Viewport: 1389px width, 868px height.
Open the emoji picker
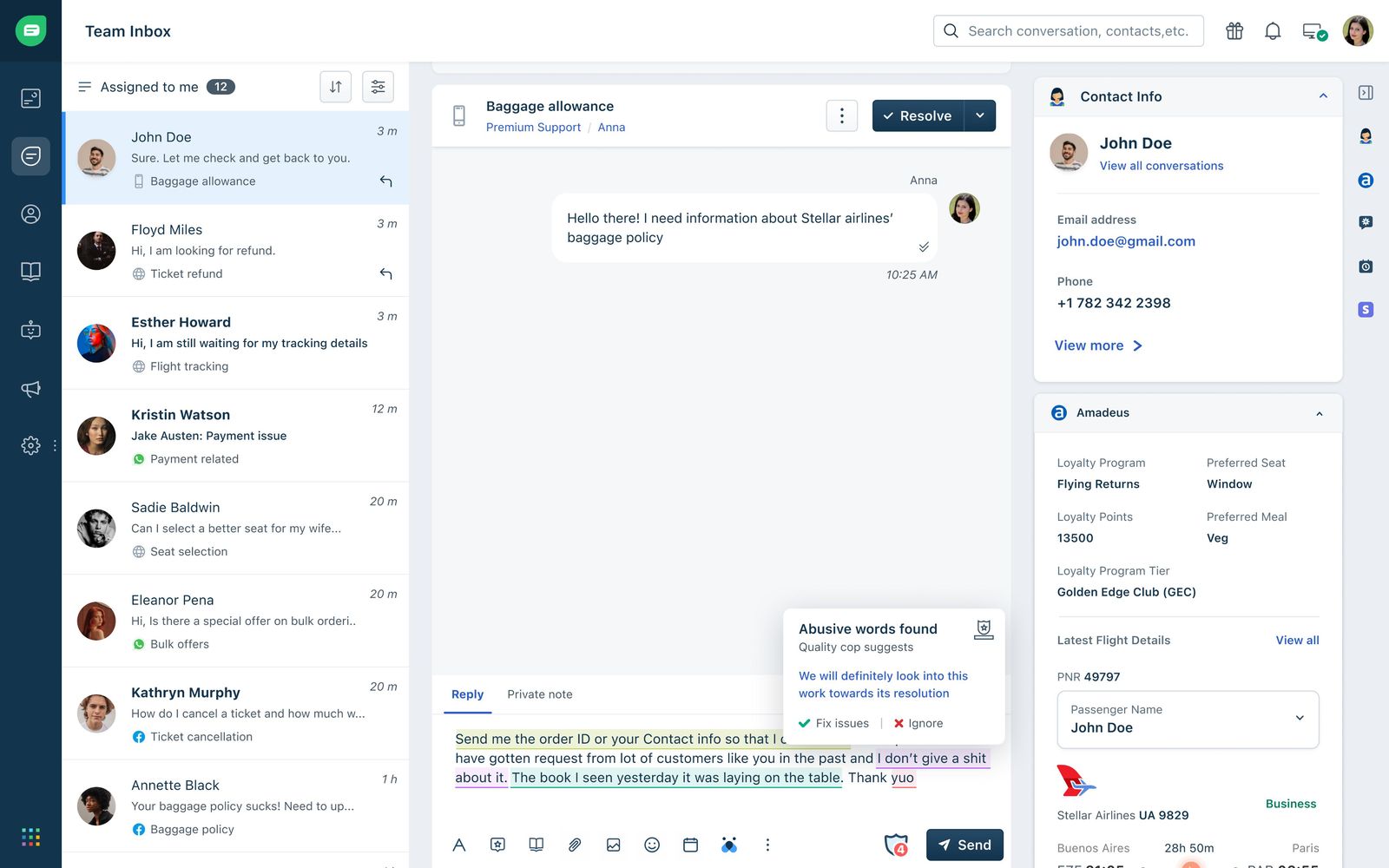pos(652,845)
